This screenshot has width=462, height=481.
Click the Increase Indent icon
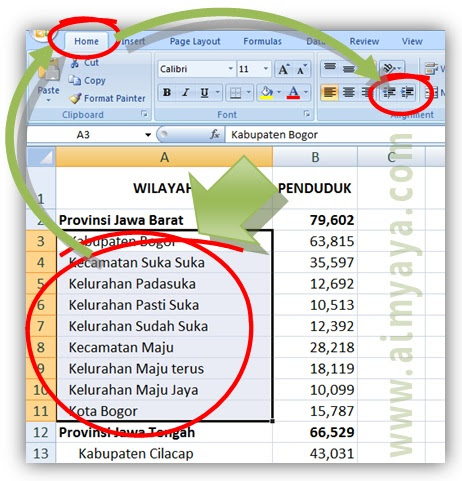(407, 92)
